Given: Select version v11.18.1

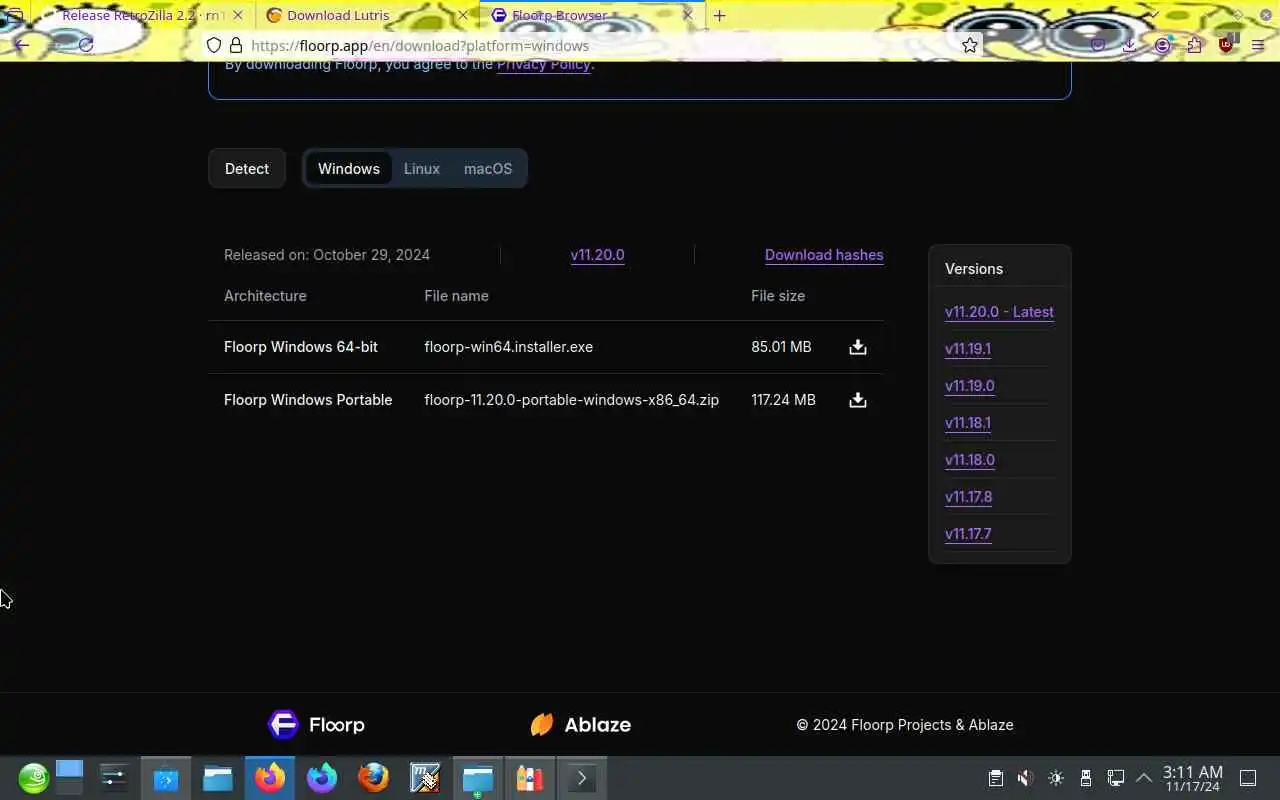Looking at the screenshot, I should click(x=968, y=423).
